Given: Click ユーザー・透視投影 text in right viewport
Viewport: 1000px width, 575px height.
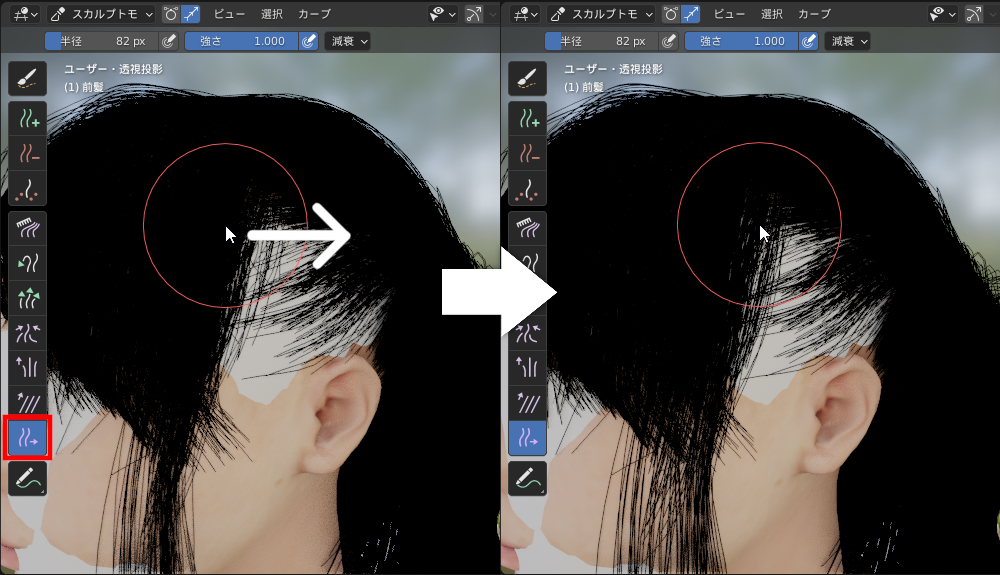Looking at the screenshot, I should (x=613, y=69).
